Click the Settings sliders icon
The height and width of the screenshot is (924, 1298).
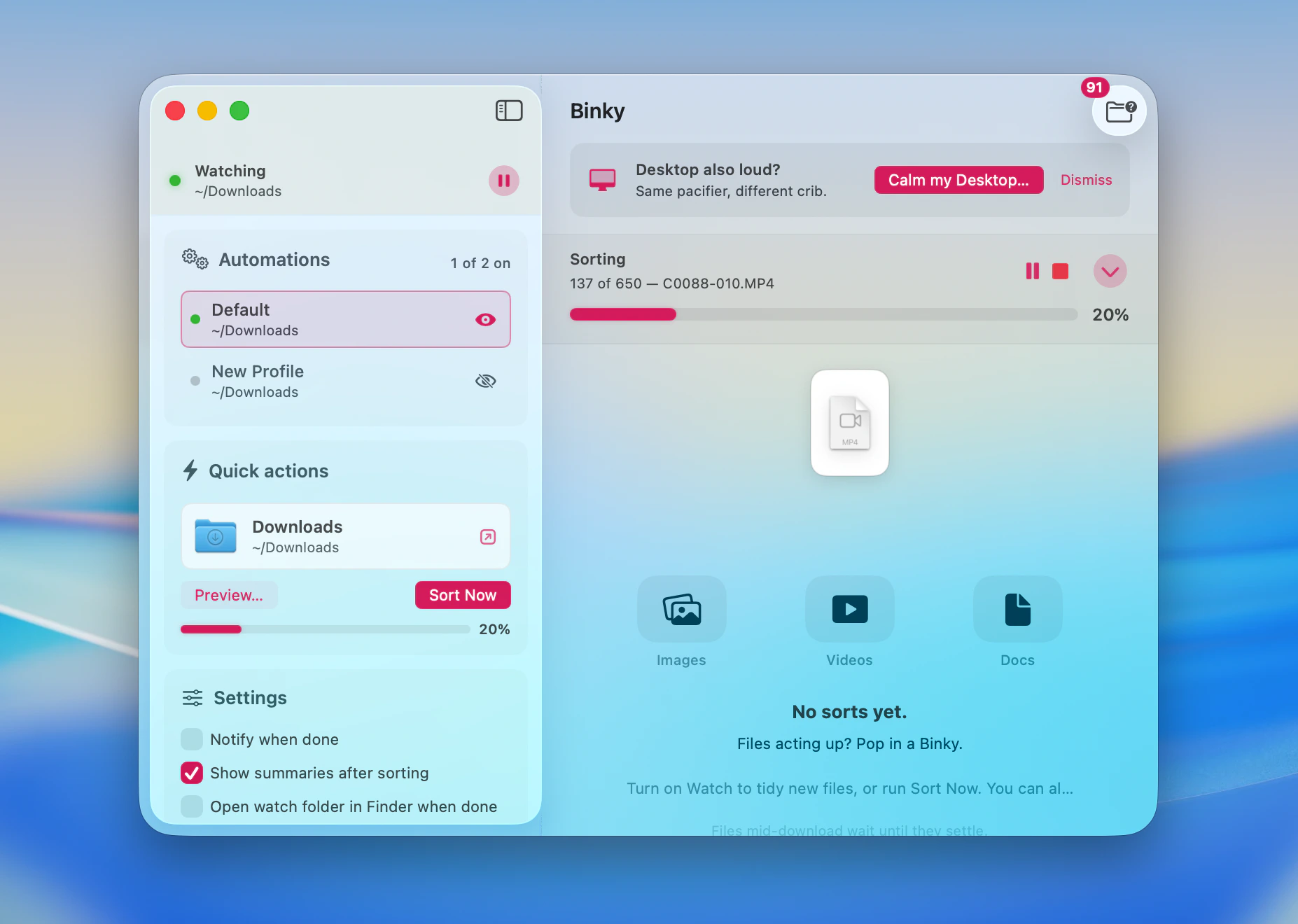coord(193,698)
